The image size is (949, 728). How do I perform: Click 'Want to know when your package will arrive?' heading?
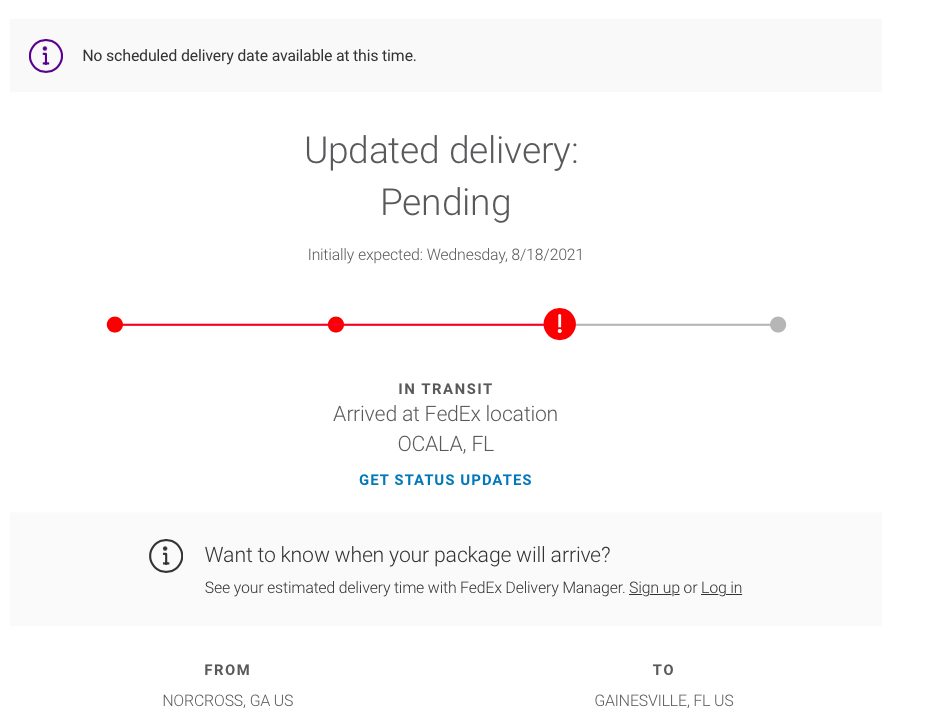(x=407, y=555)
